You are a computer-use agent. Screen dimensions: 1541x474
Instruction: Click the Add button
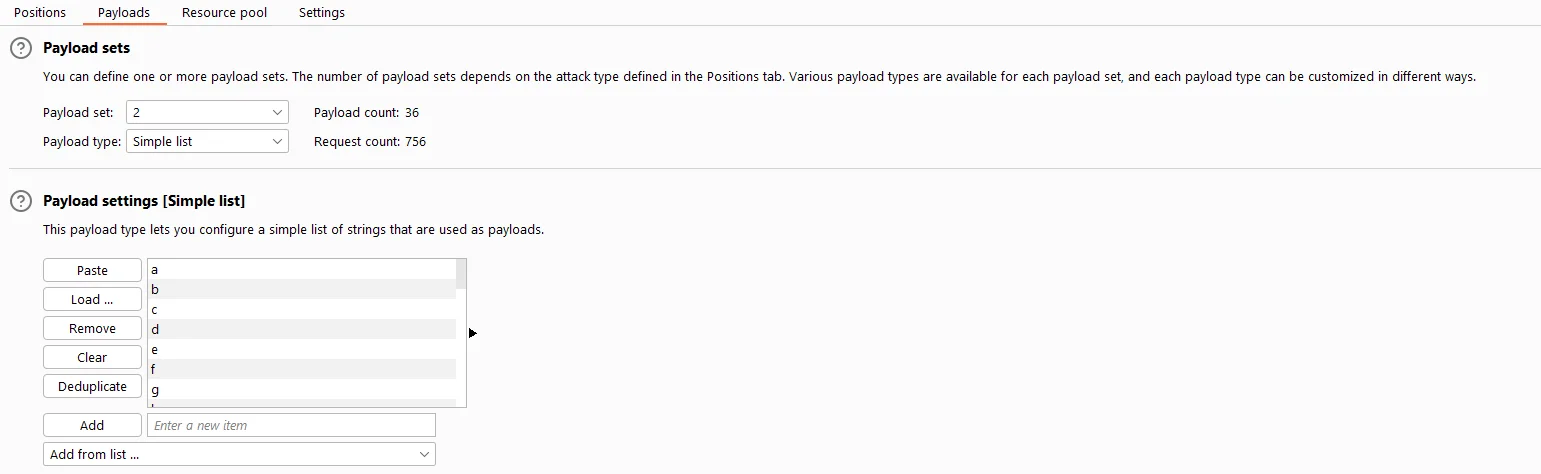(x=92, y=425)
